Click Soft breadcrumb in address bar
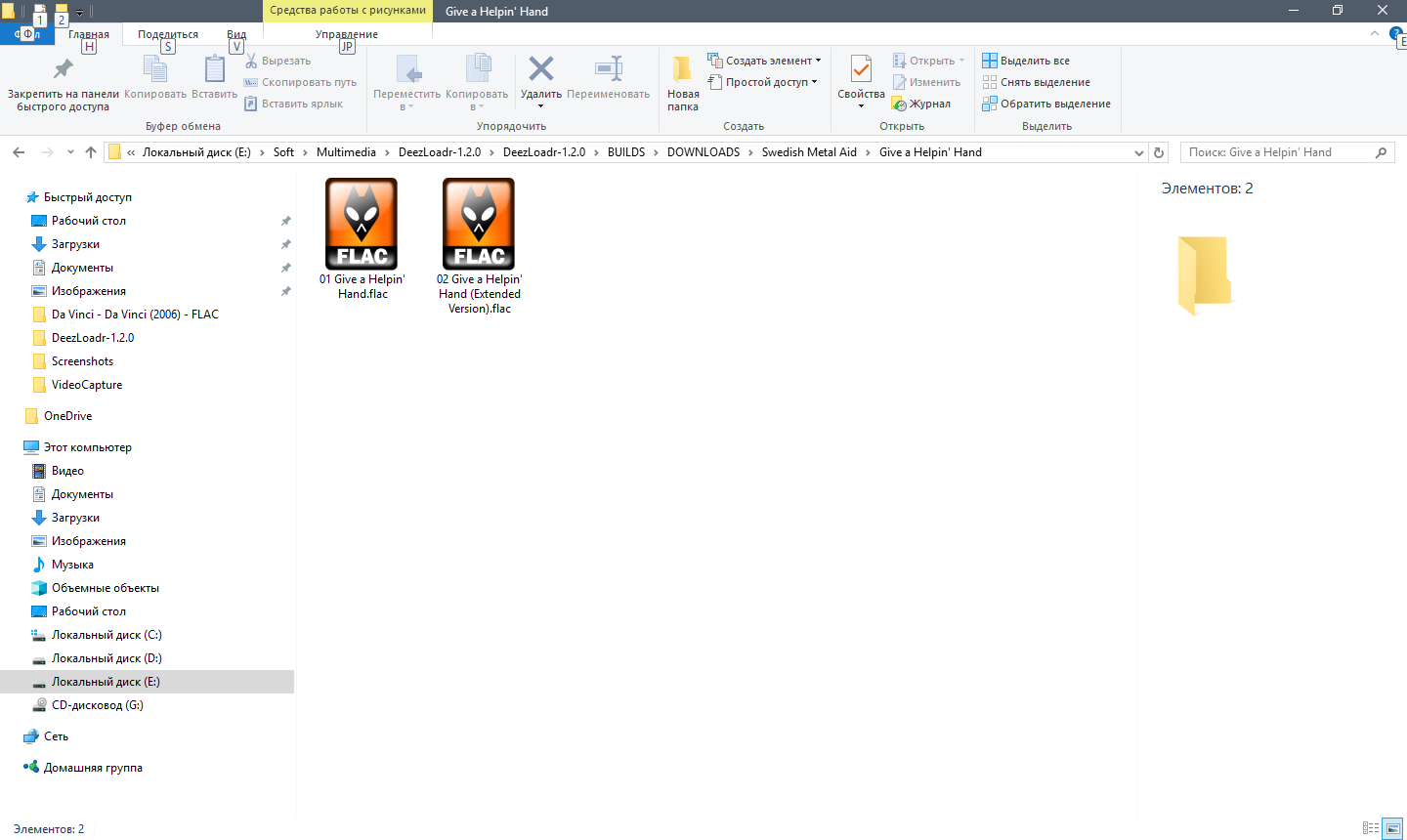 tap(283, 152)
